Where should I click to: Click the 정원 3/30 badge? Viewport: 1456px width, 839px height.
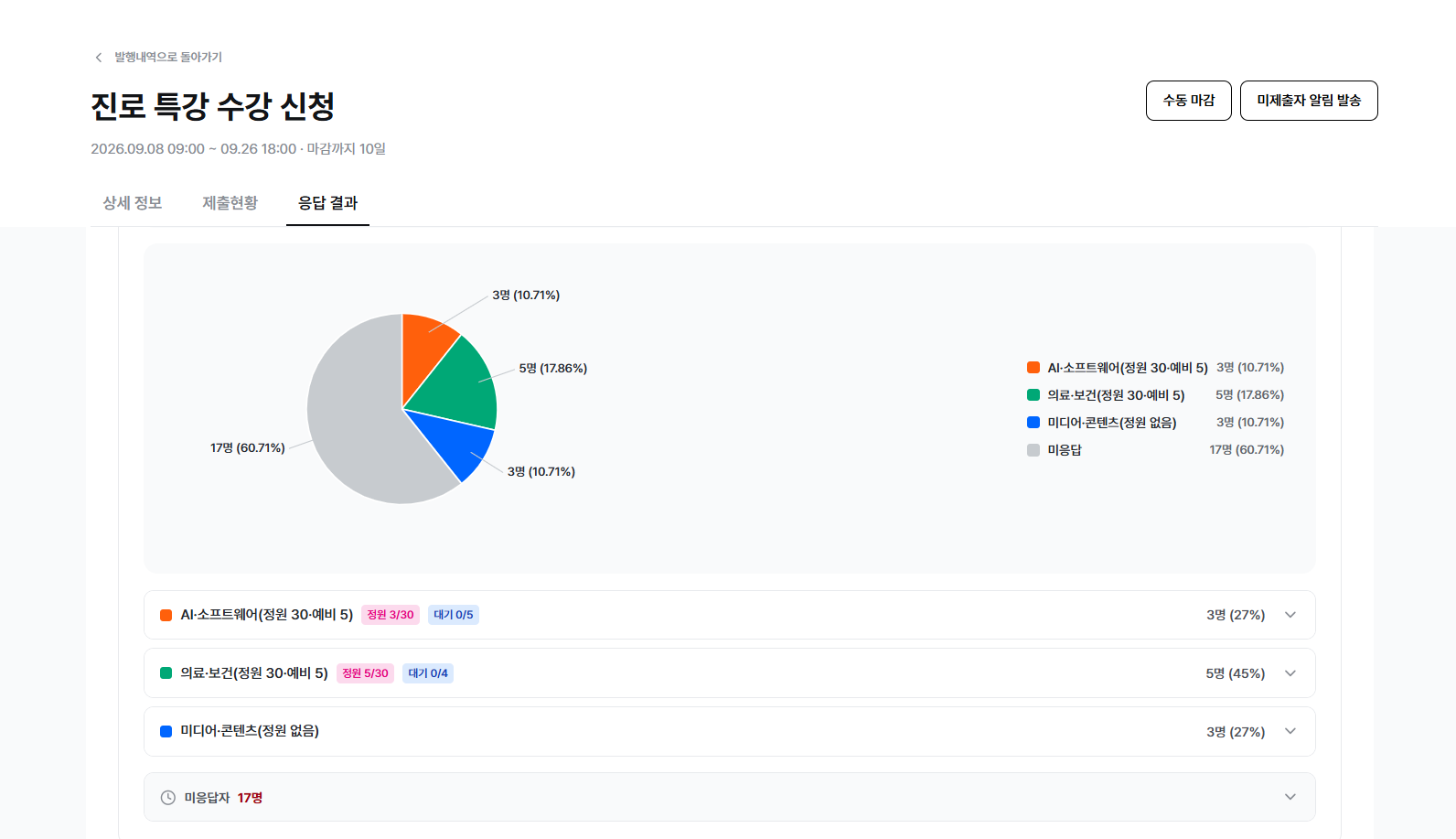[391, 615]
